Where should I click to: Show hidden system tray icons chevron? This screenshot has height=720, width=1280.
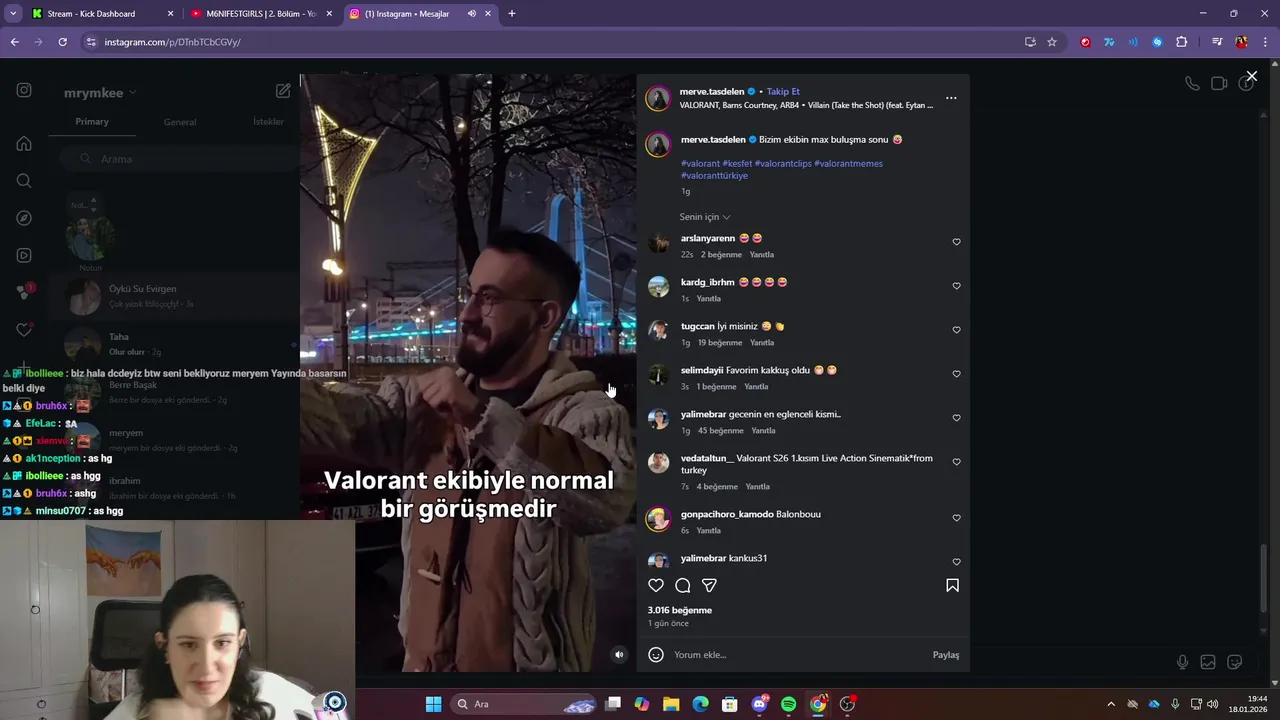point(1110,704)
